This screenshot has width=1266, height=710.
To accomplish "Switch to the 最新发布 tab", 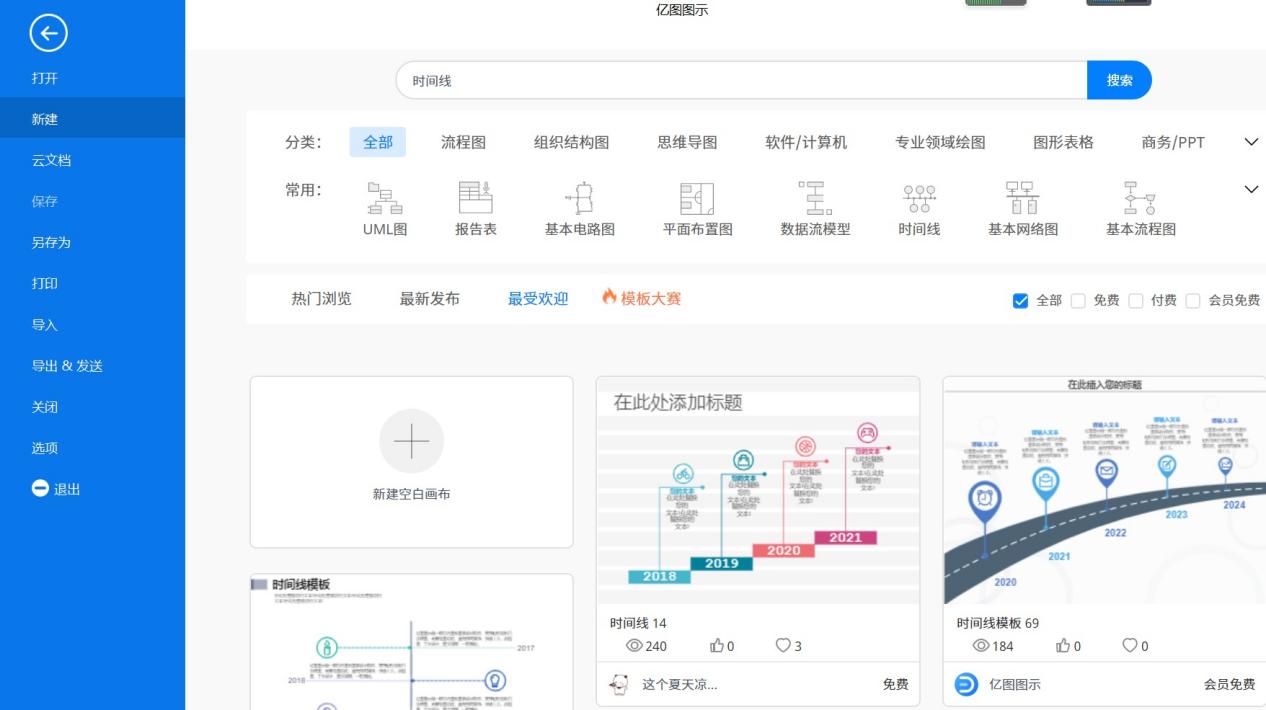I will pos(429,298).
